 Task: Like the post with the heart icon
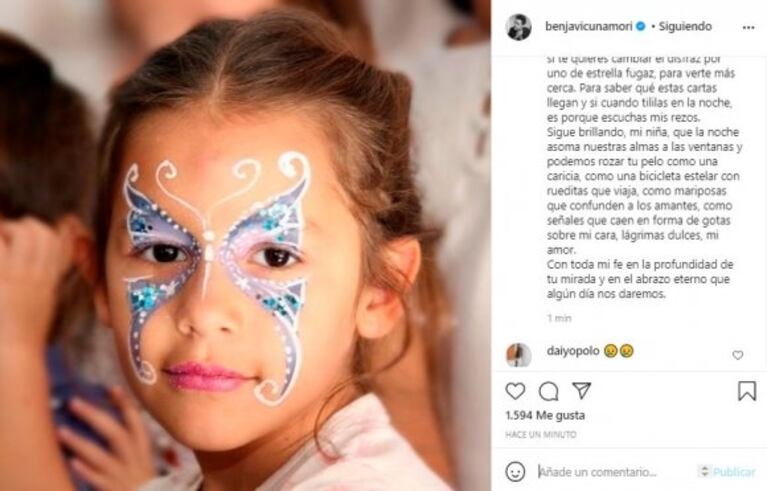515,391
